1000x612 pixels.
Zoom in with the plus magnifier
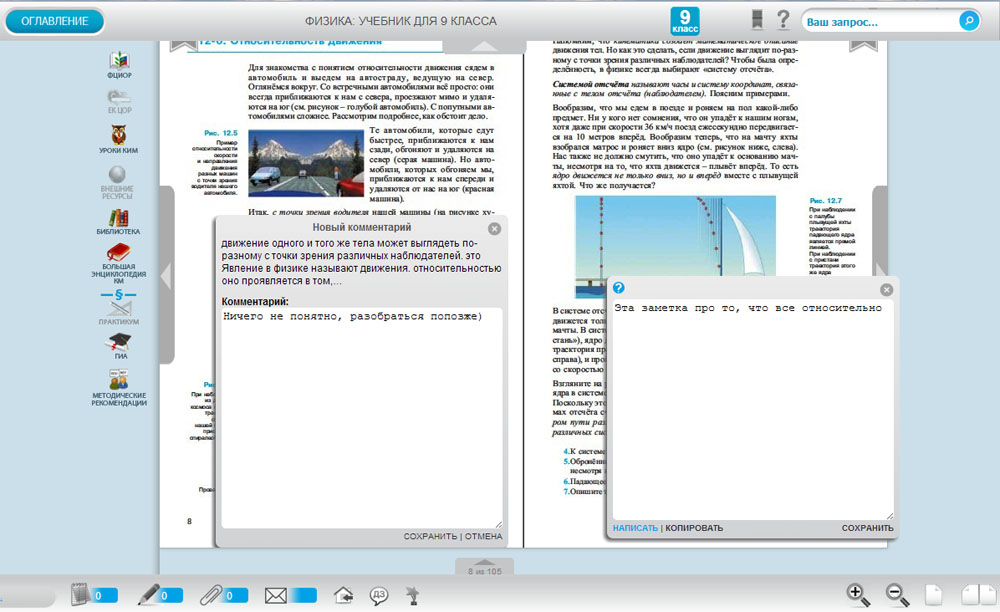857,594
